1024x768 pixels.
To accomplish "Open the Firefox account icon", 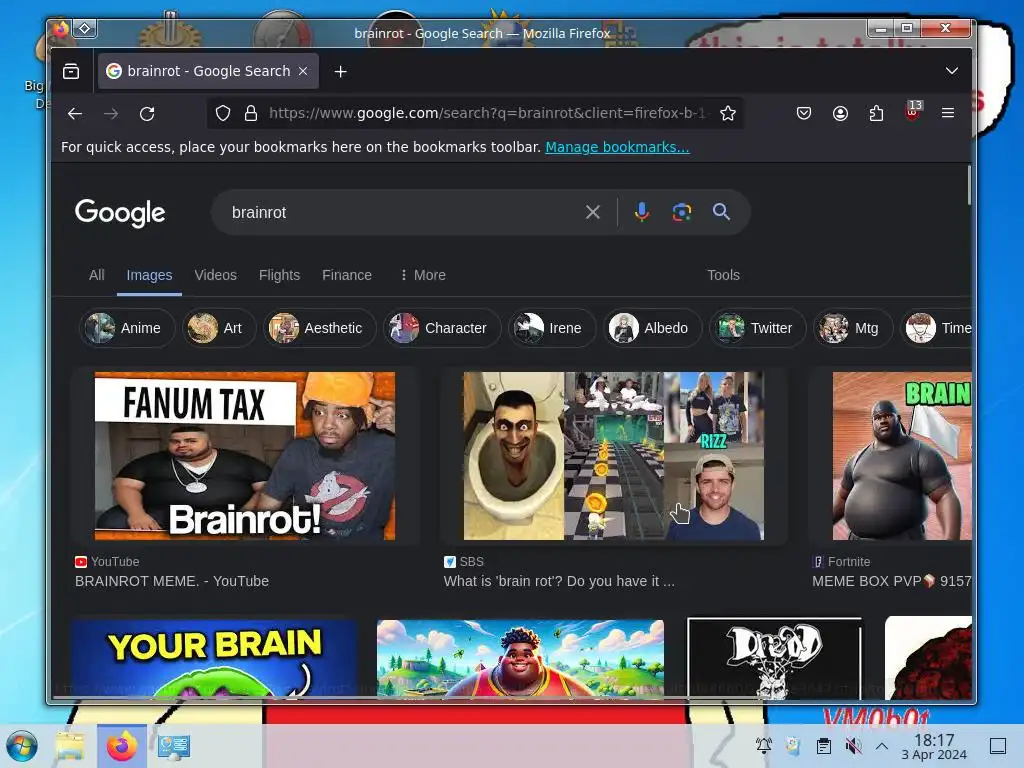I will 840,114.
